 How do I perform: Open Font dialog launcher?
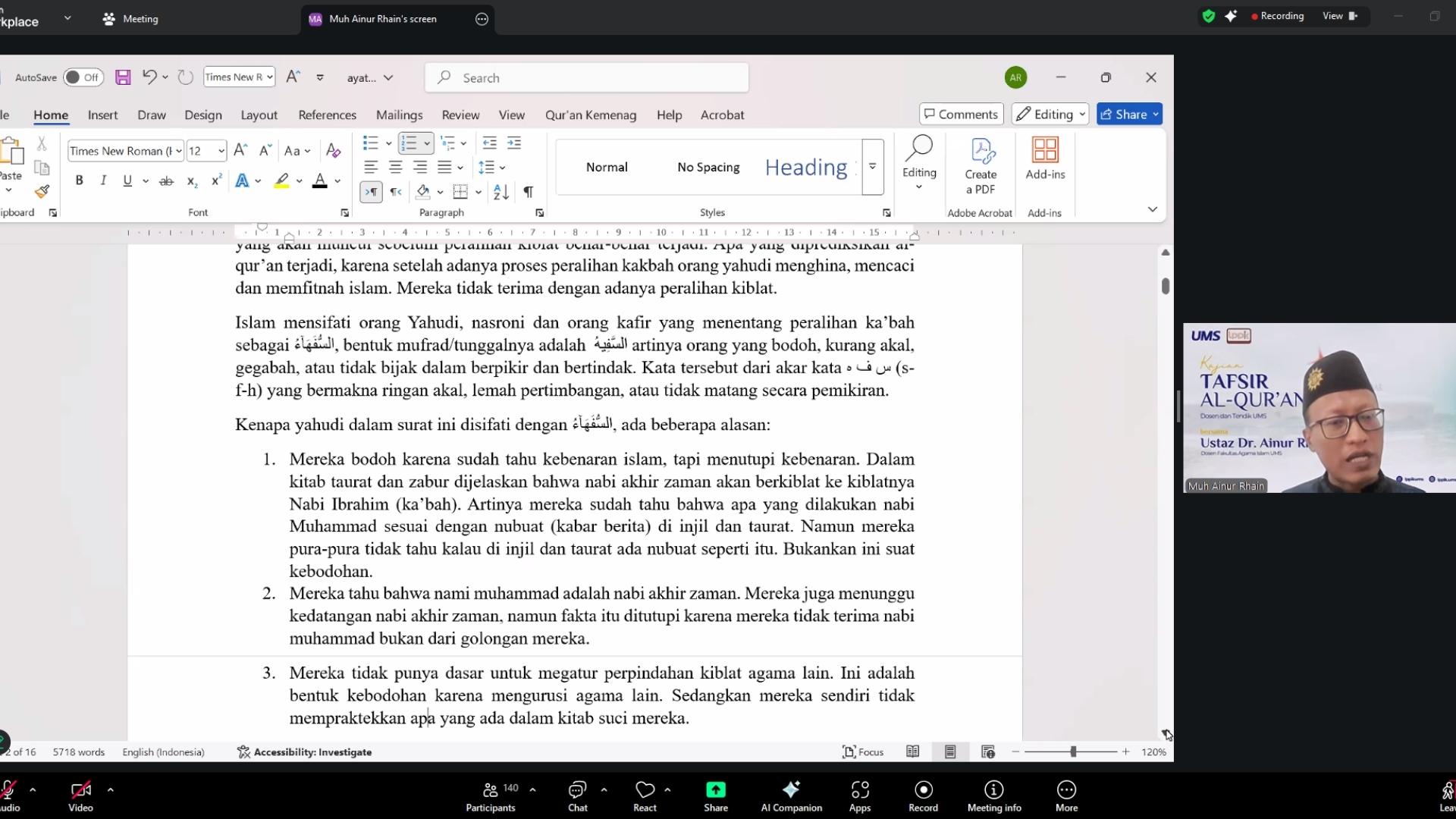point(345,213)
